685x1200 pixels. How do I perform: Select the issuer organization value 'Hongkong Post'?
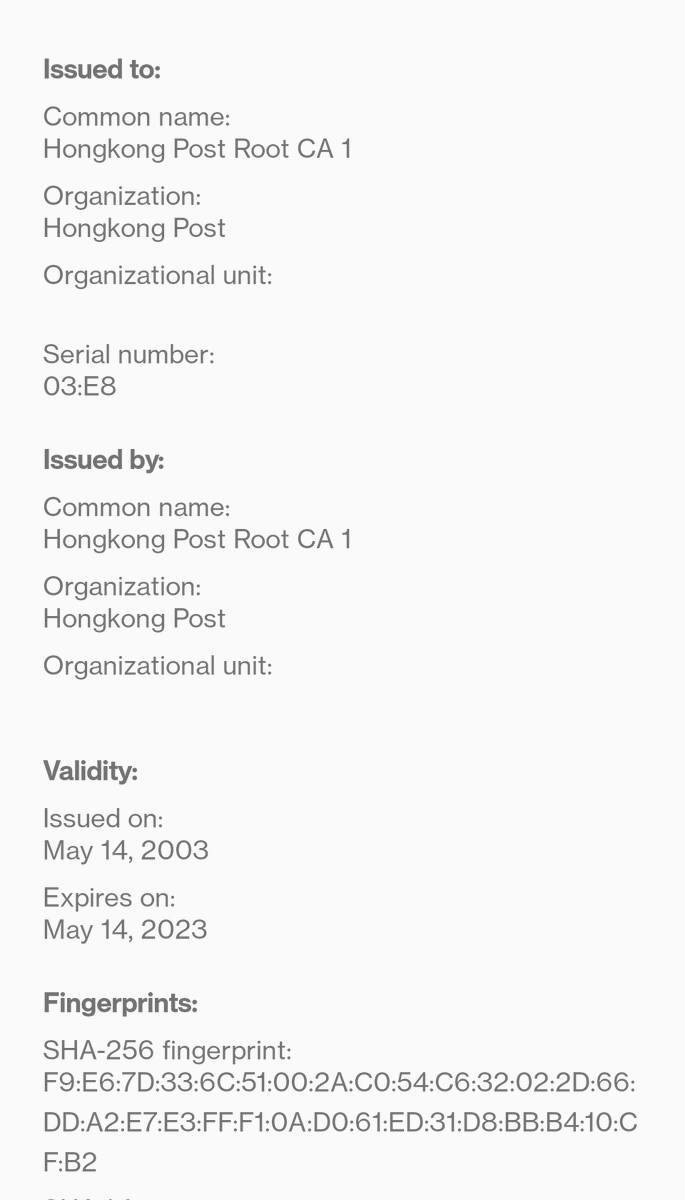[134, 618]
